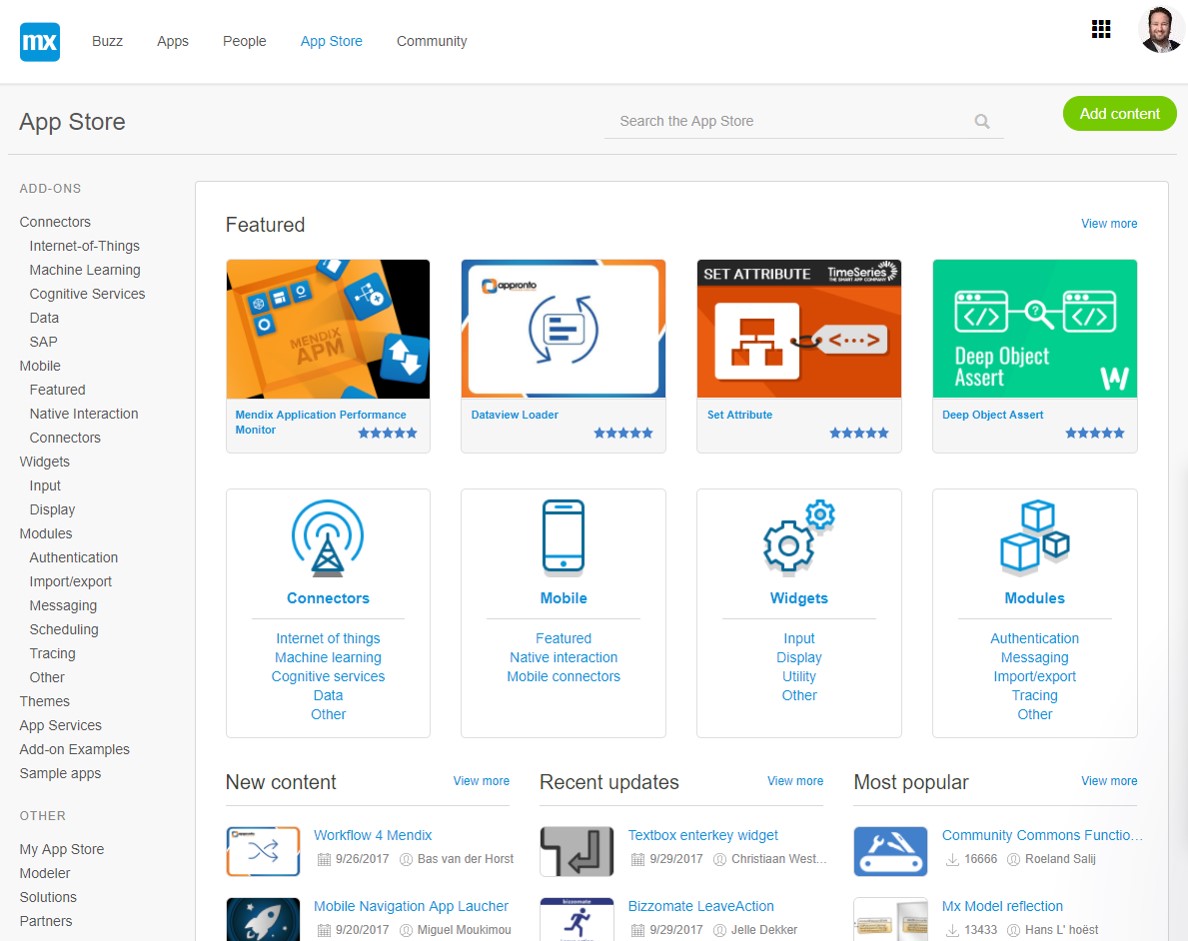Open Machine learning in Connectors card
The height and width of the screenshot is (941, 1188).
click(328, 658)
